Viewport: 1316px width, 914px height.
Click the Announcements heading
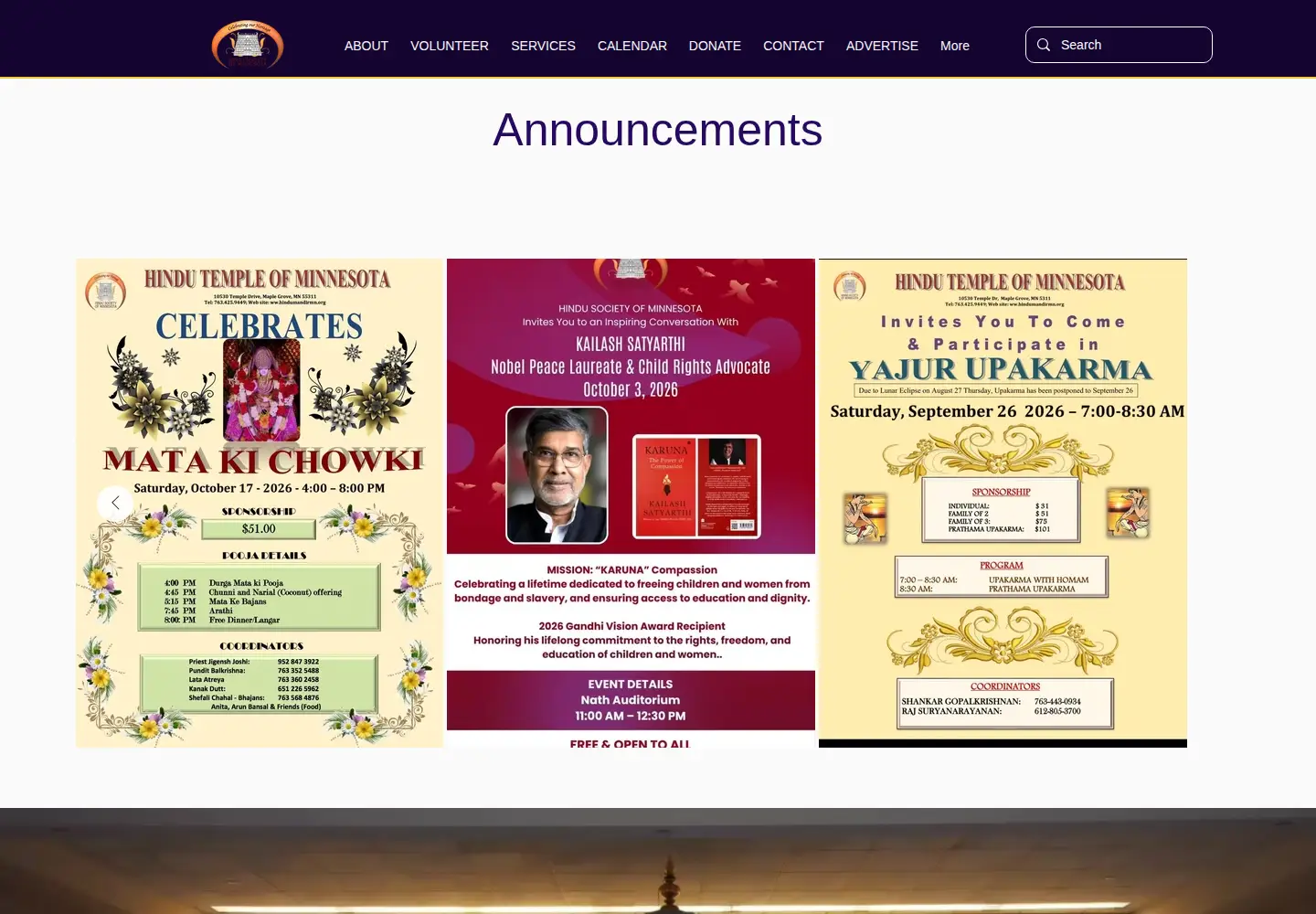coord(658,130)
